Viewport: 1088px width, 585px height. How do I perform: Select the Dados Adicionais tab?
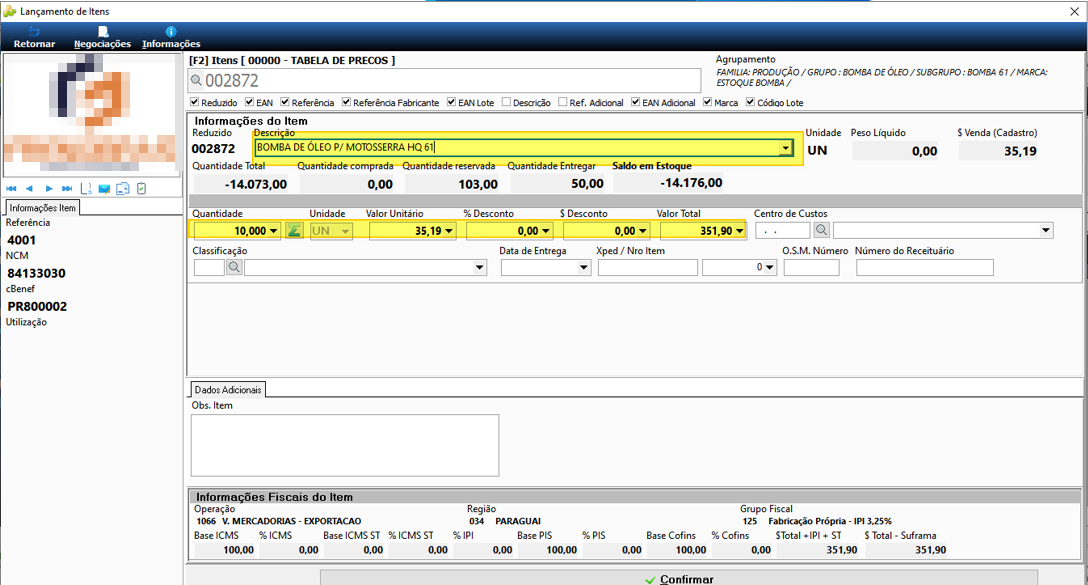coord(228,390)
